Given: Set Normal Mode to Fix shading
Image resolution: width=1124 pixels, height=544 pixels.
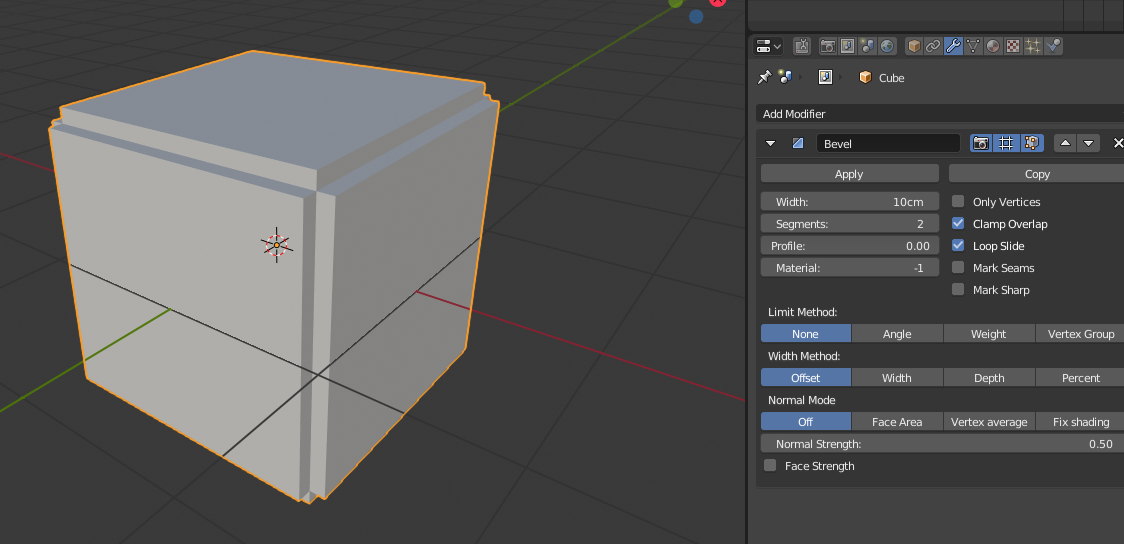Looking at the screenshot, I should [x=1080, y=422].
